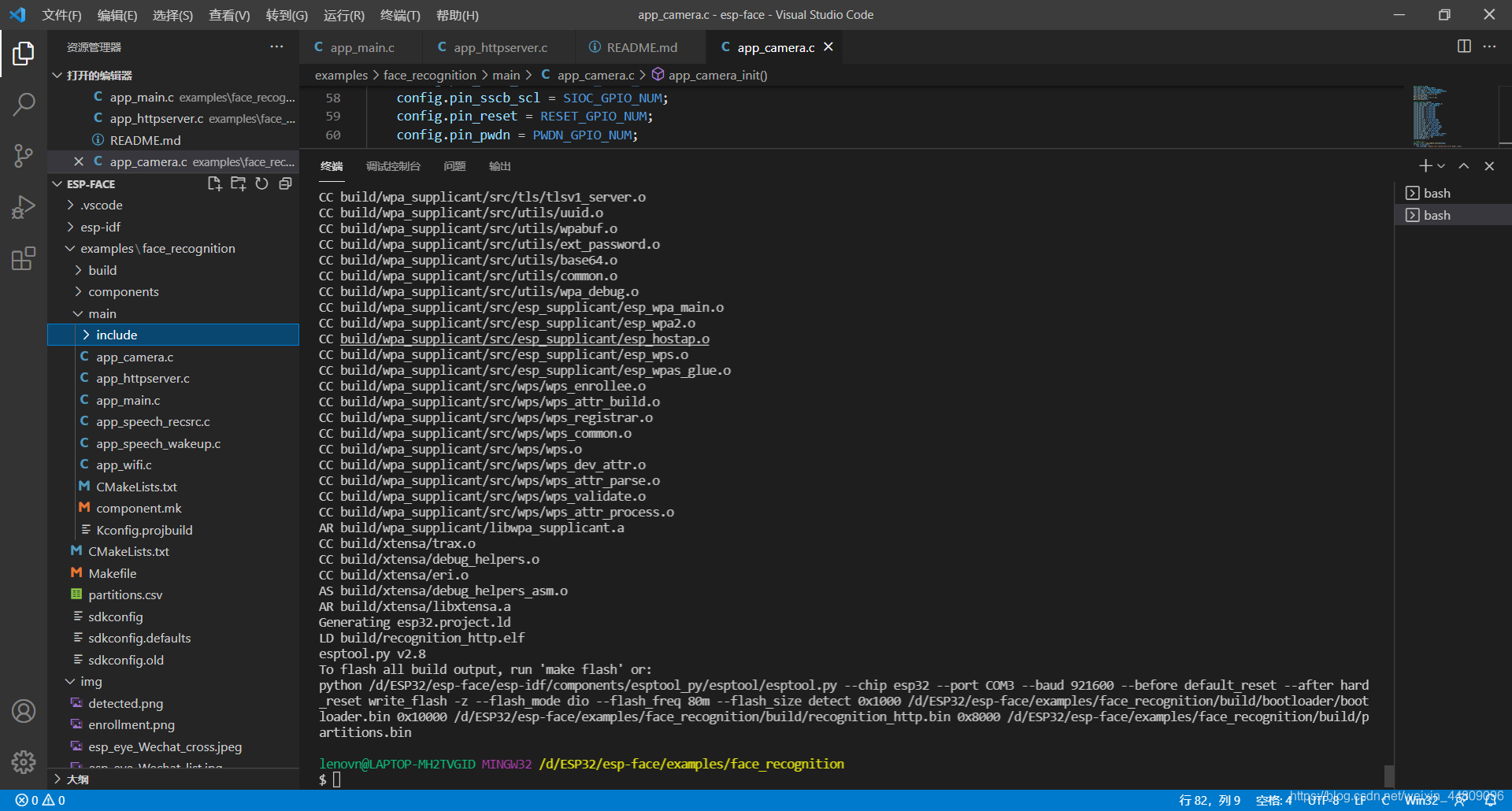Open the File (文件) menu
This screenshot has height=811, width=1512.
[x=61, y=15]
